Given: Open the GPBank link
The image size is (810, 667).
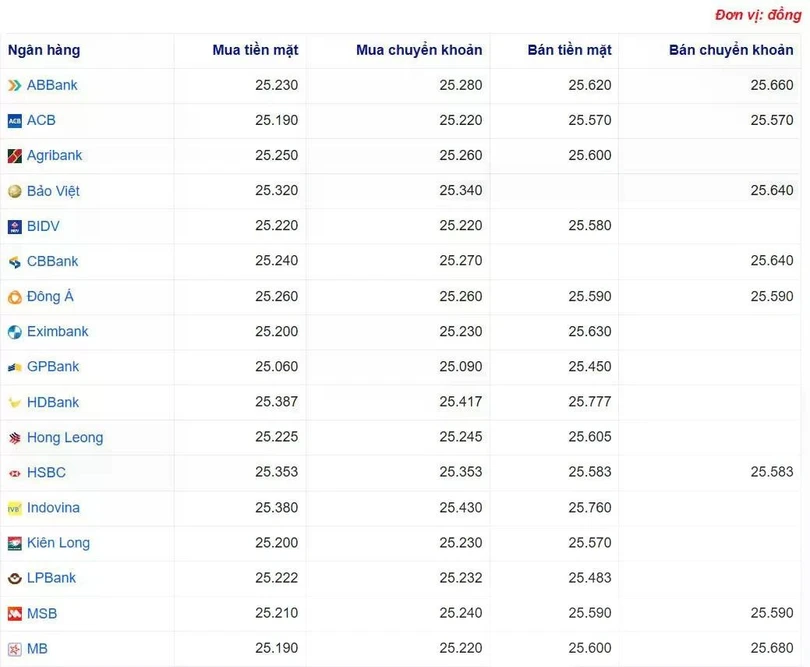Looking at the screenshot, I should (53, 367).
